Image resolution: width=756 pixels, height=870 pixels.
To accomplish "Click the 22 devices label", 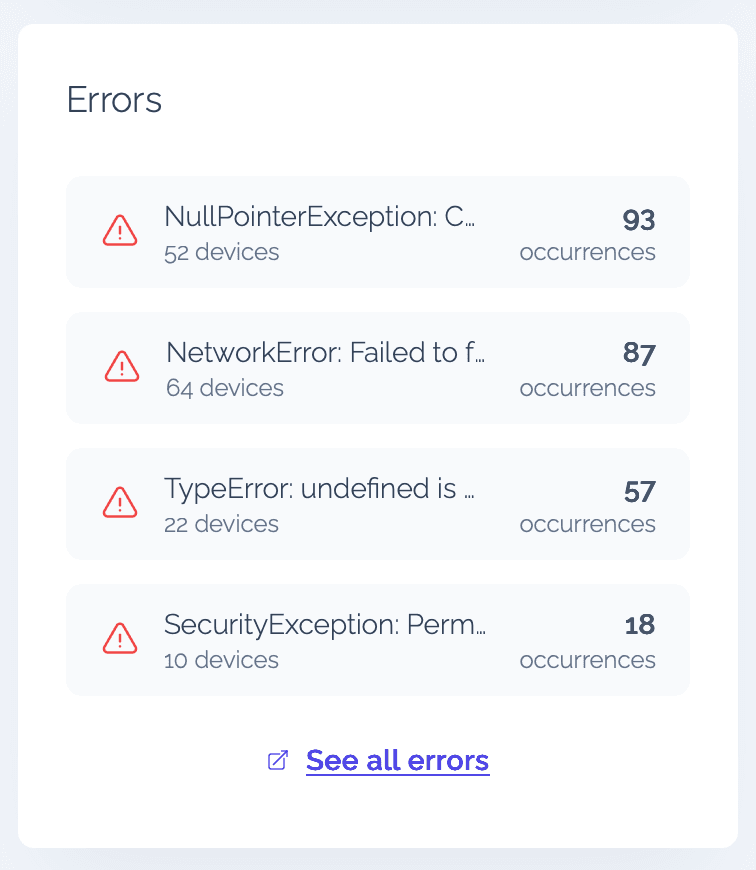I will pyautogui.click(x=221, y=524).
